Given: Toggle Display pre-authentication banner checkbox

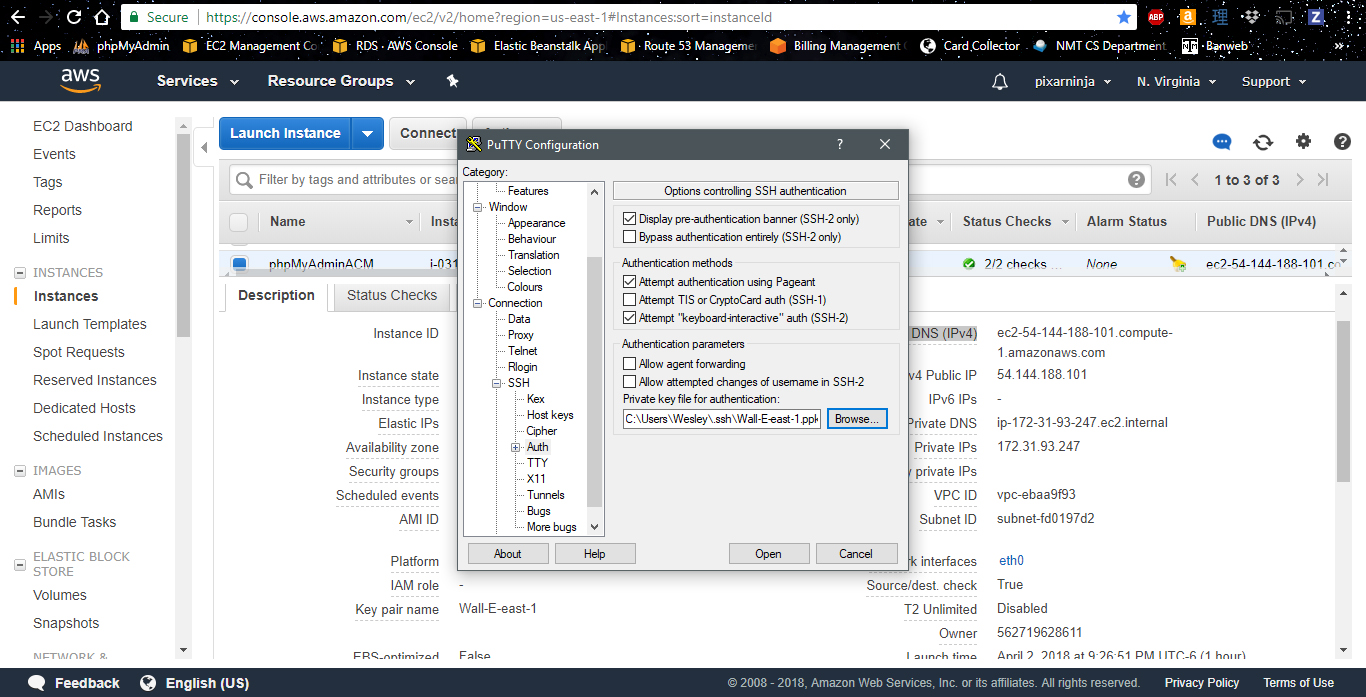Looking at the screenshot, I should (x=629, y=219).
